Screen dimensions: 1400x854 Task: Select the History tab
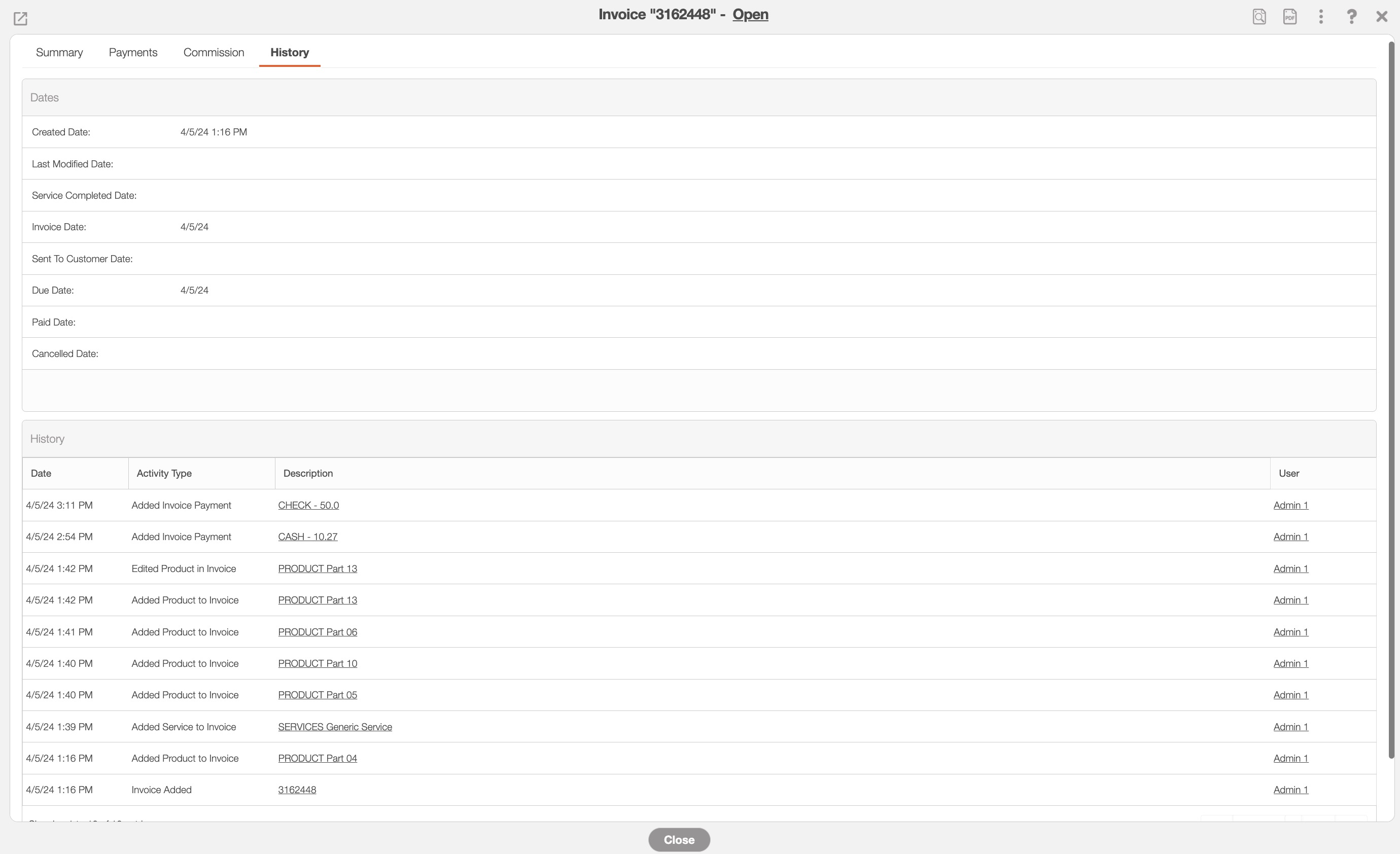tap(289, 52)
